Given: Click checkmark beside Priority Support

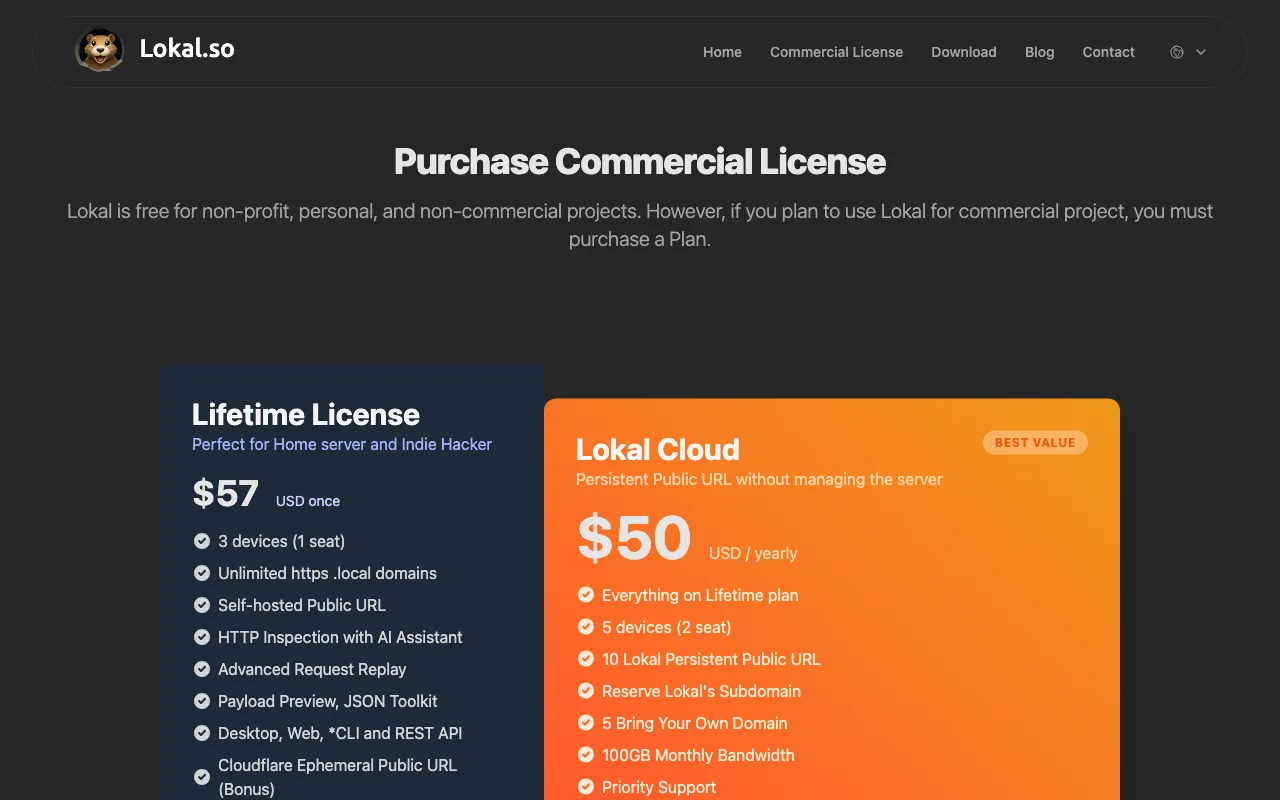Looking at the screenshot, I should coord(586,787).
